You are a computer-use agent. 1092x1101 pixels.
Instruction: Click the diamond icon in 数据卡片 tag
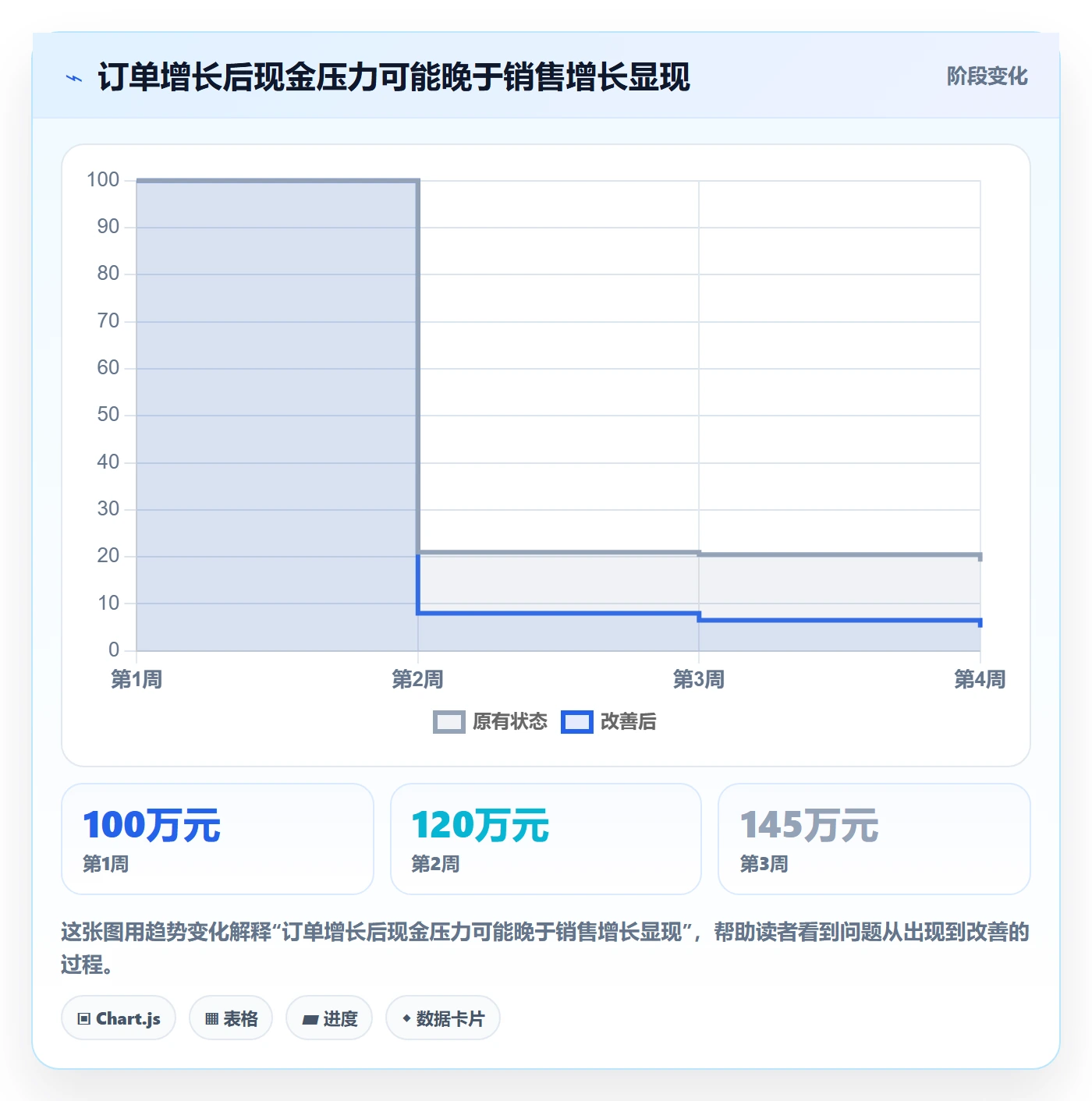tap(406, 1018)
